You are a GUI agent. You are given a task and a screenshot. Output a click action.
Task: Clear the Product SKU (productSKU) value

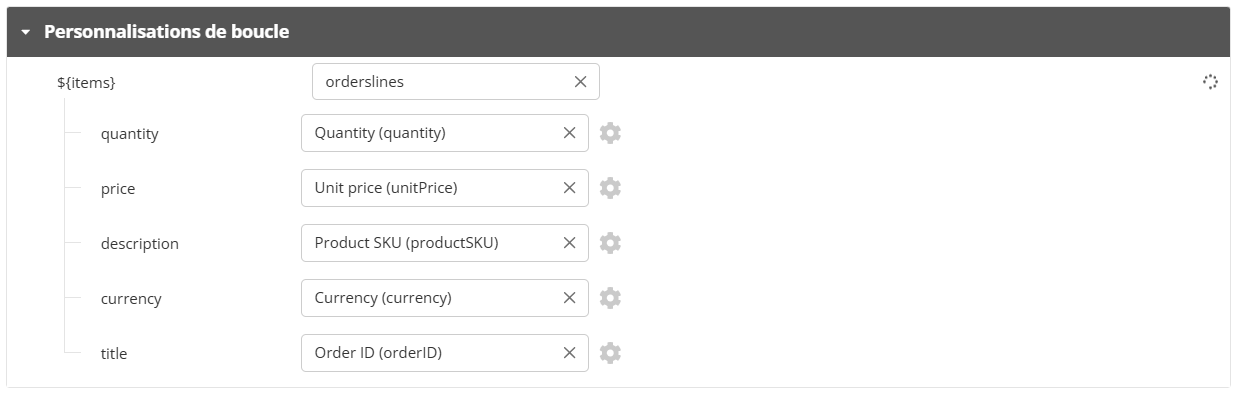coord(569,243)
